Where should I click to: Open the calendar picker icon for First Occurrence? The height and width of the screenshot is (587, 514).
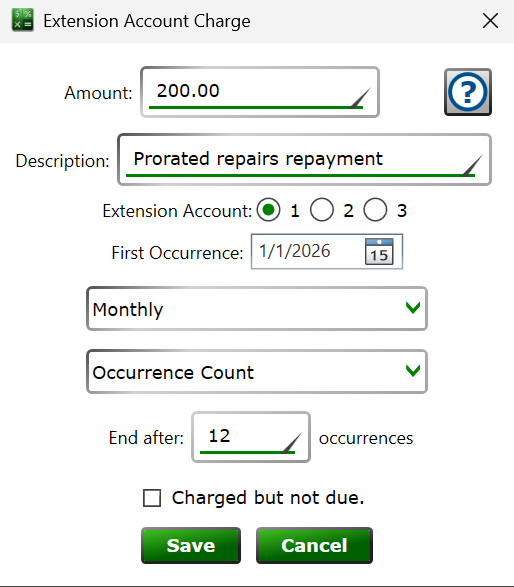tap(379, 252)
